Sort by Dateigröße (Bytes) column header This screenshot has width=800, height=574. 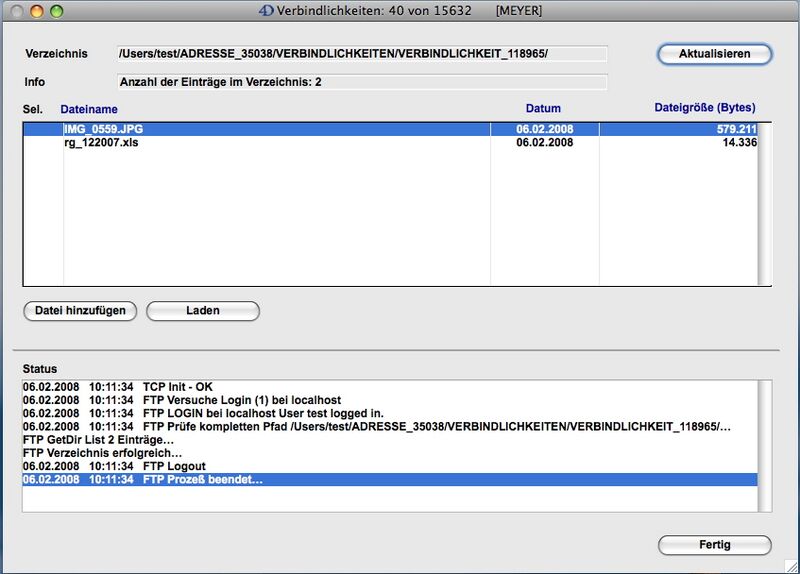coord(704,107)
